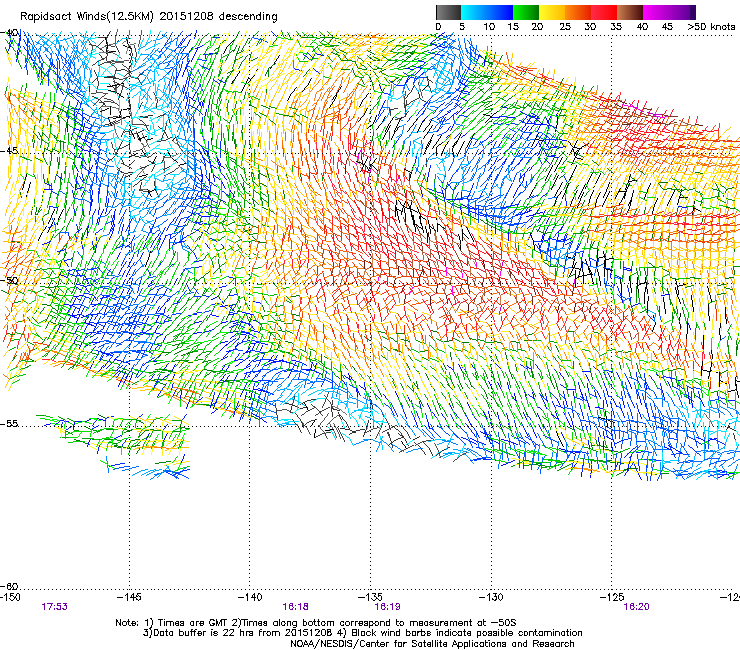This screenshot has height=650, width=740.
Task: Click the -150 longitude axis label
Action: [10, 597]
